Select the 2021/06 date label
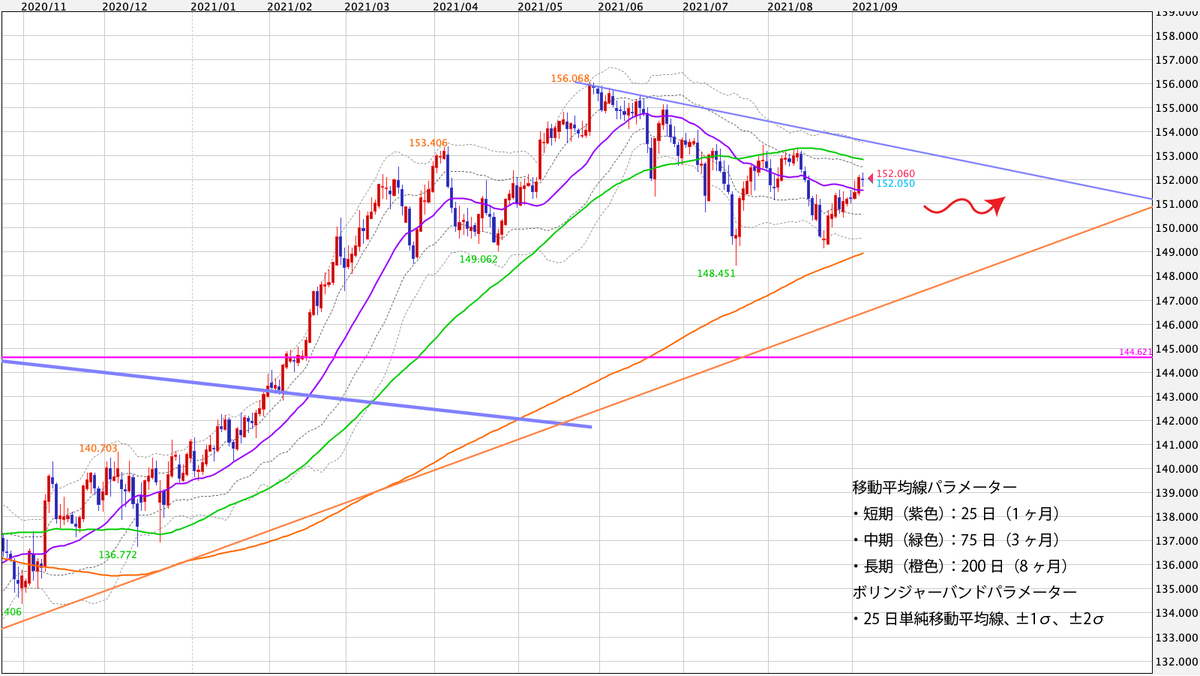The width and height of the screenshot is (1200, 676). [619, 6]
